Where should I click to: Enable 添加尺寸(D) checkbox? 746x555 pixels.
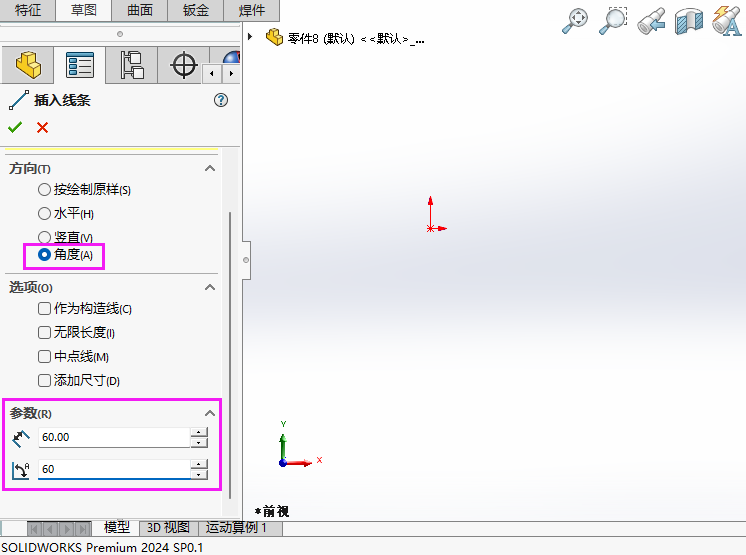pyautogui.click(x=44, y=380)
